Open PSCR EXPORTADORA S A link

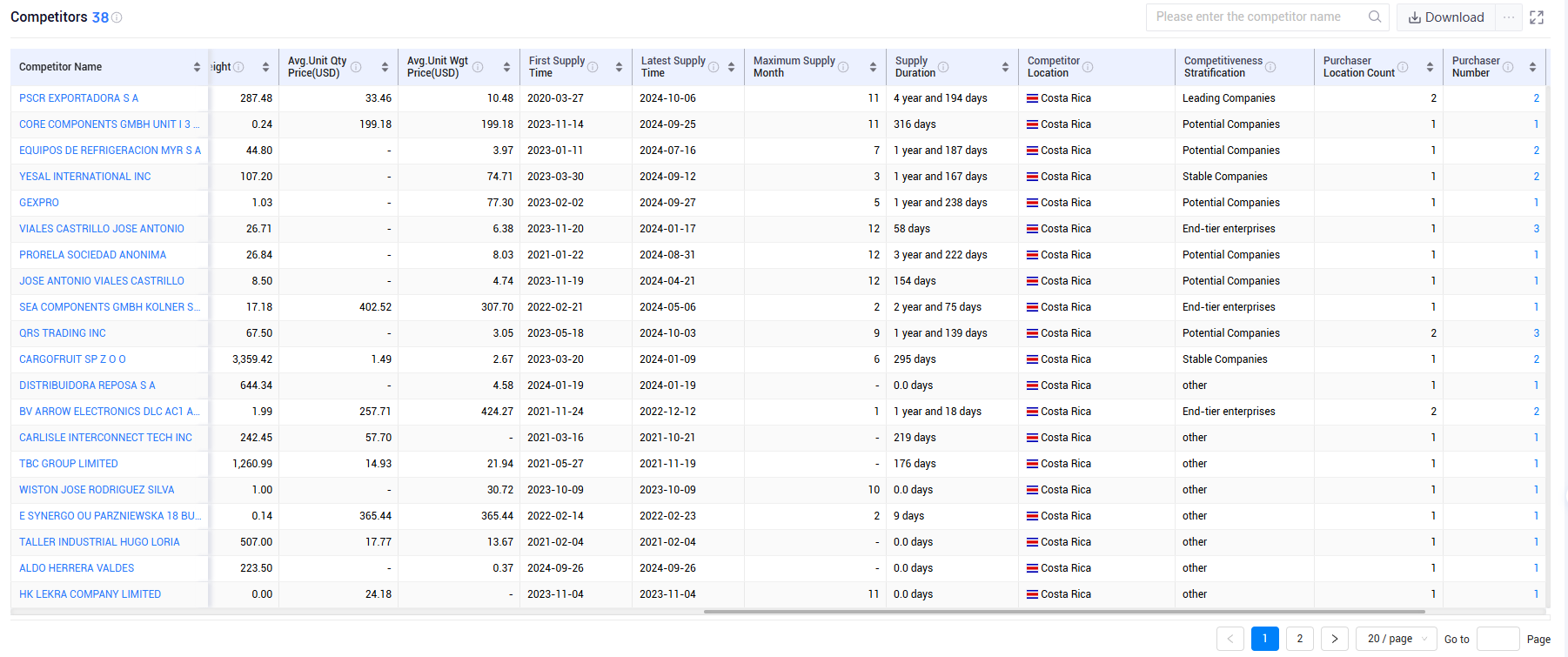[78, 98]
